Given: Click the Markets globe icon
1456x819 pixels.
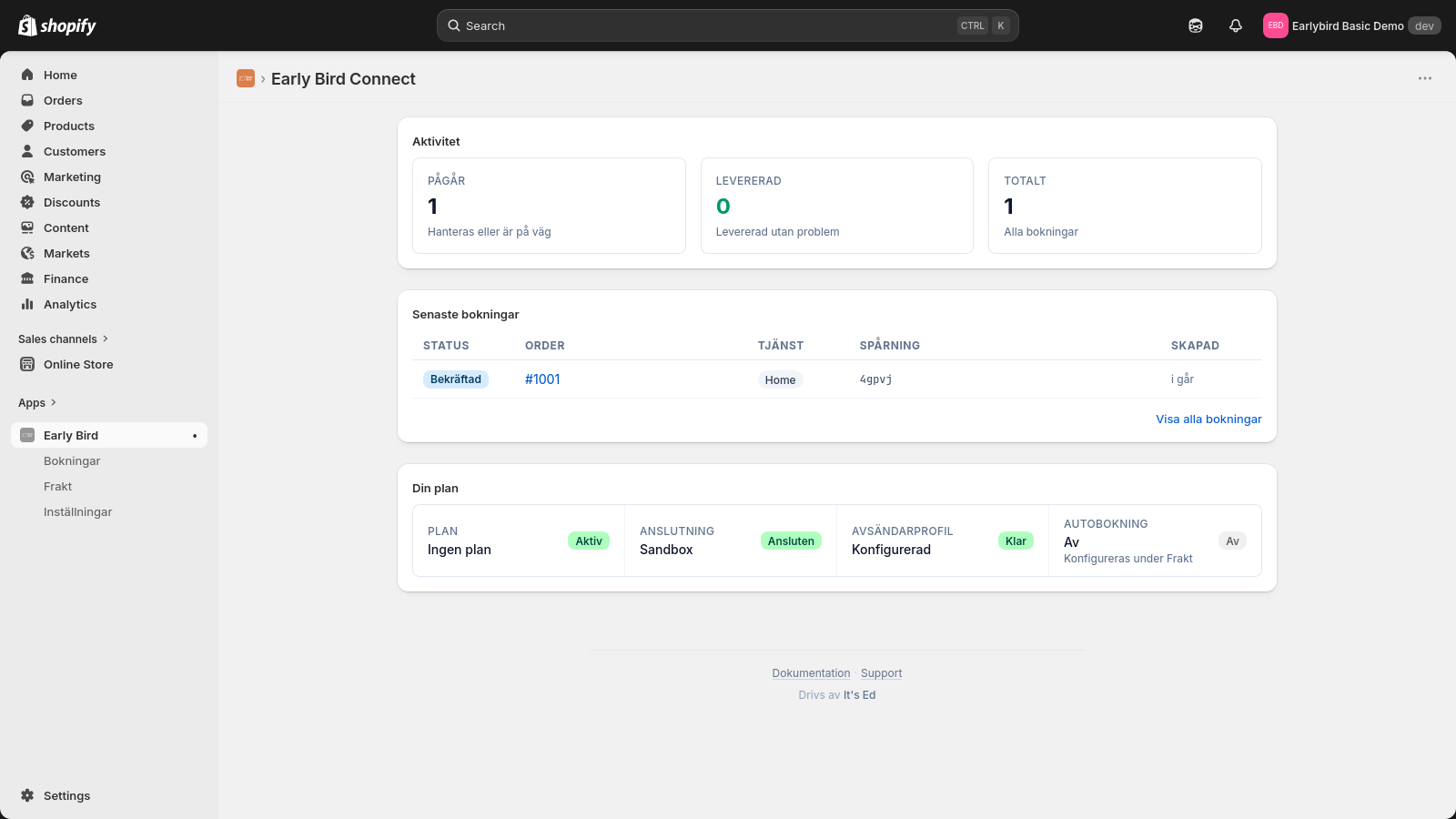Looking at the screenshot, I should (x=27, y=253).
